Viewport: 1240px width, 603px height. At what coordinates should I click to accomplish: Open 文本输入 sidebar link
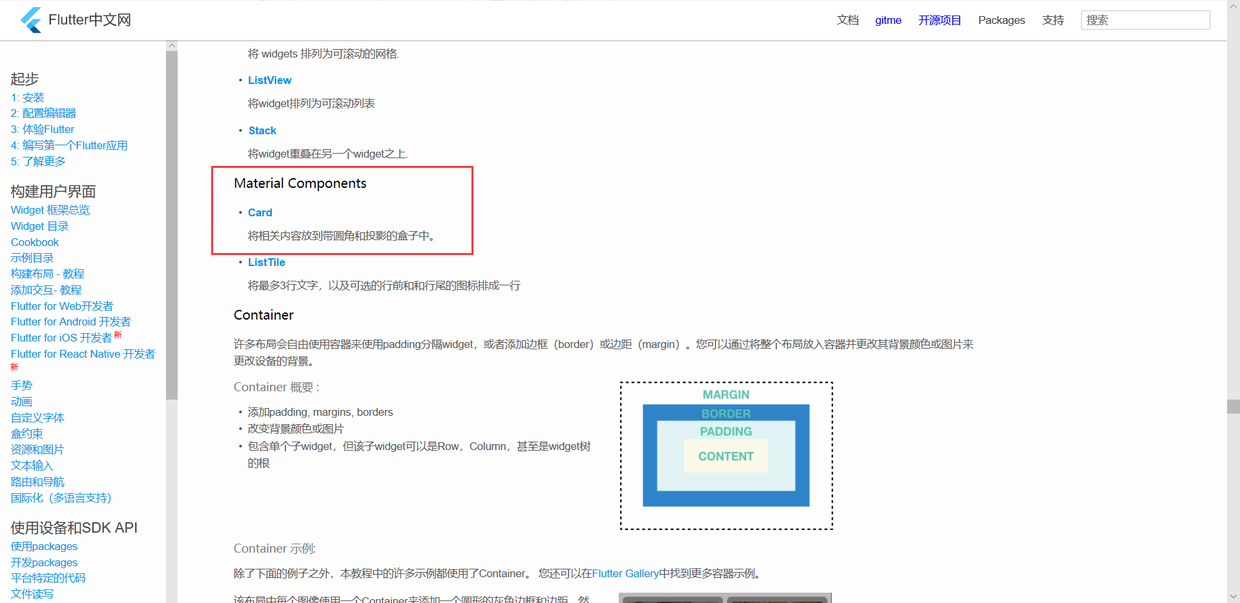coord(32,465)
